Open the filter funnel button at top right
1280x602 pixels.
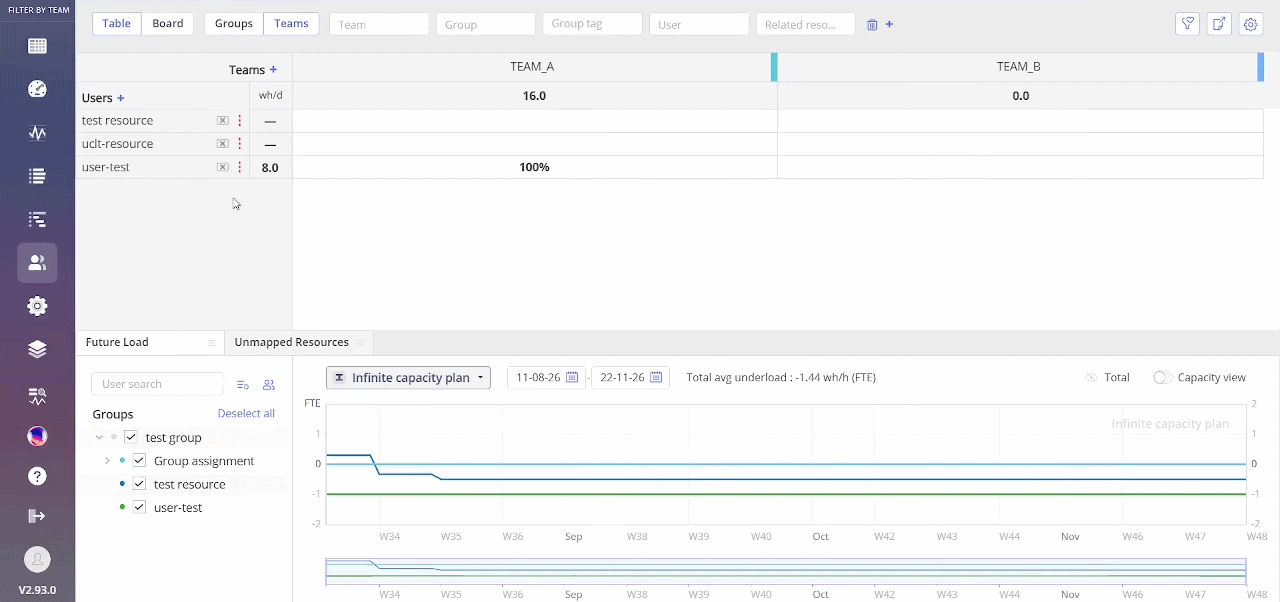1187,24
